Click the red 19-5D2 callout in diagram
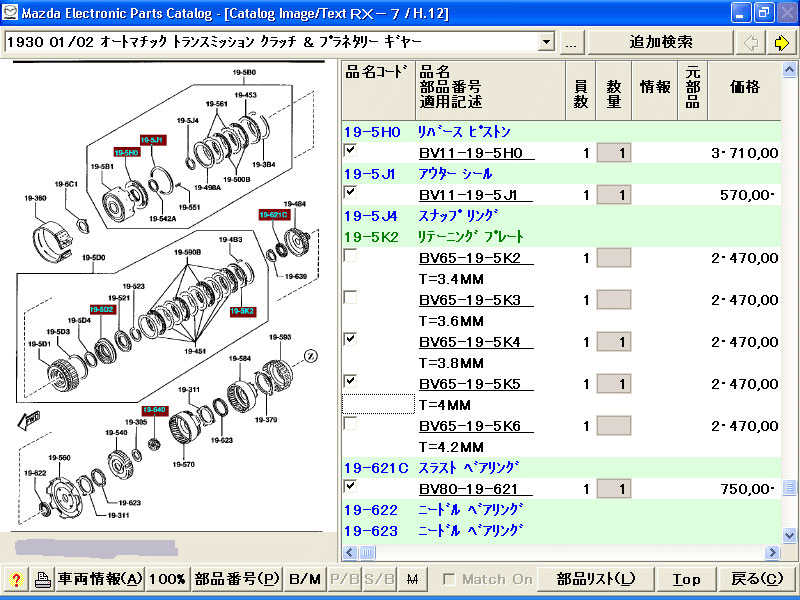This screenshot has height=600, width=800. (102, 310)
